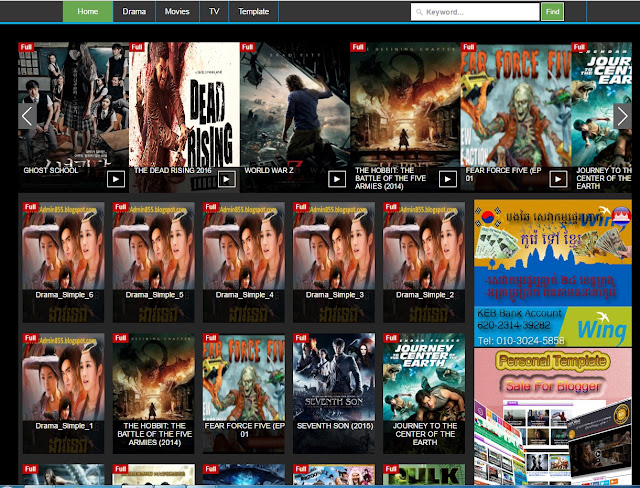This screenshot has width=640, height=488.
Task: Open Drama_Simple_6 thumbnail
Action: [x=63, y=262]
